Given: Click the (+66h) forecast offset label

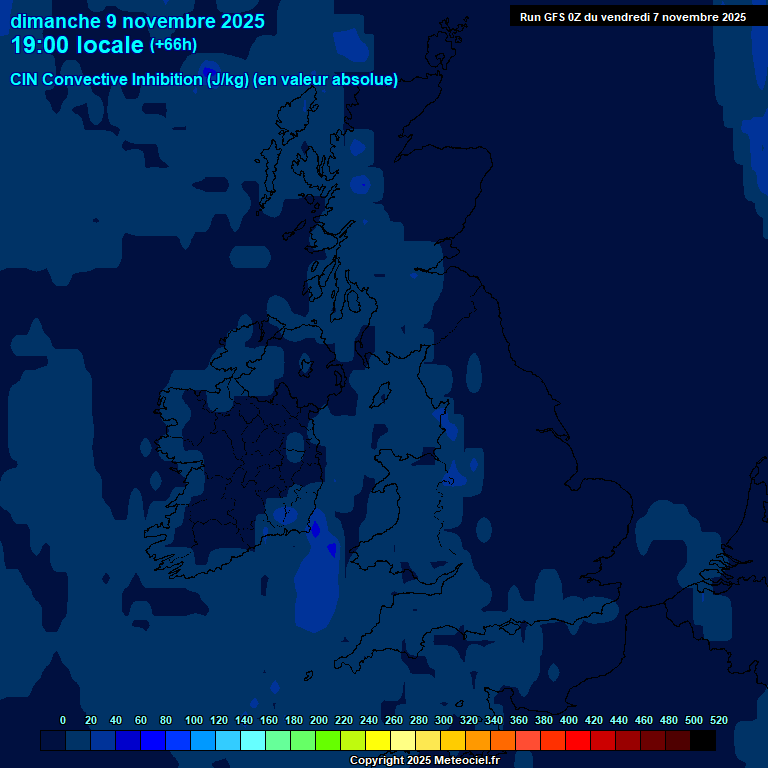Looking at the screenshot, I should click(x=173, y=45).
